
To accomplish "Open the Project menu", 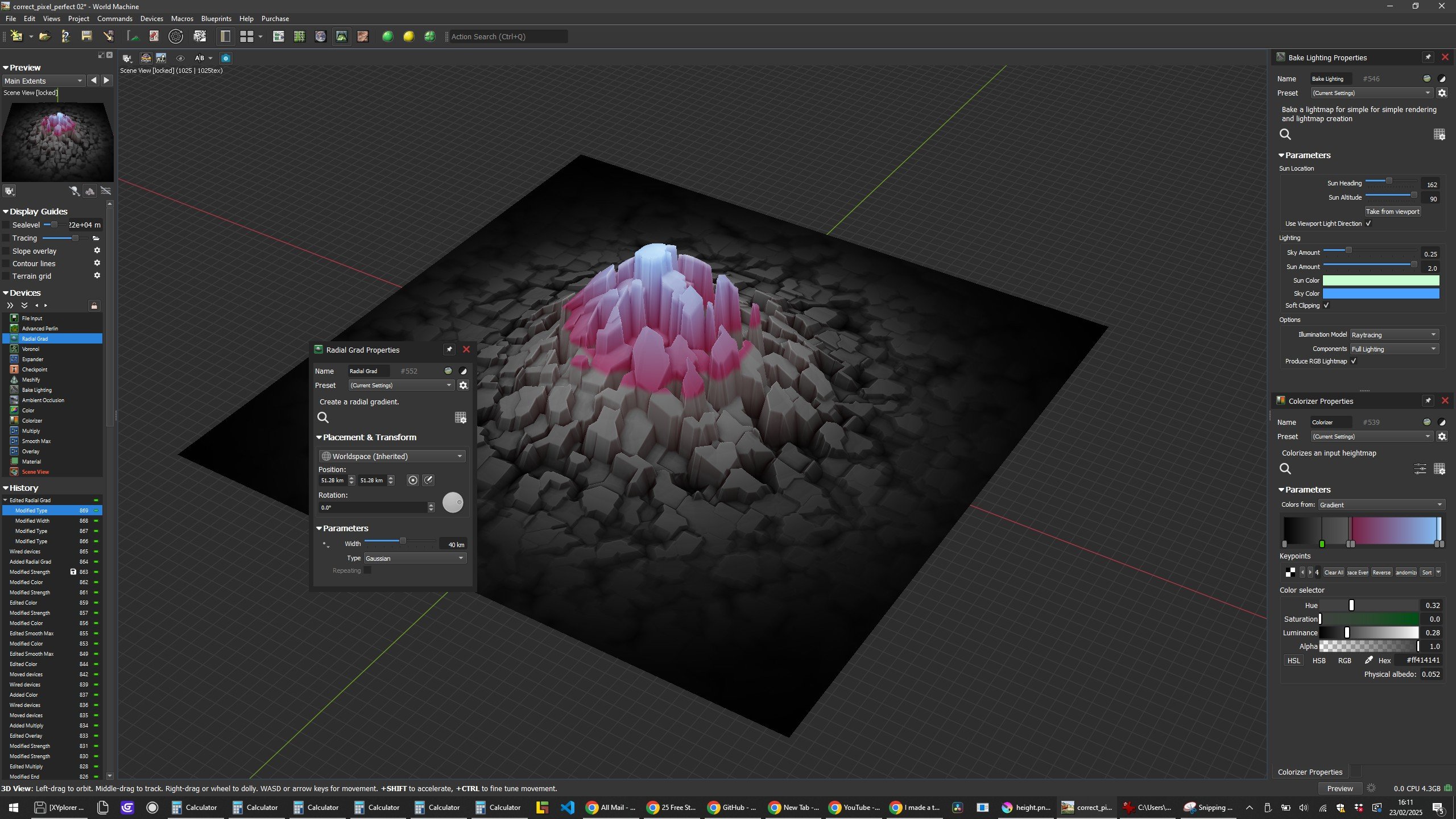I will [x=78, y=19].
